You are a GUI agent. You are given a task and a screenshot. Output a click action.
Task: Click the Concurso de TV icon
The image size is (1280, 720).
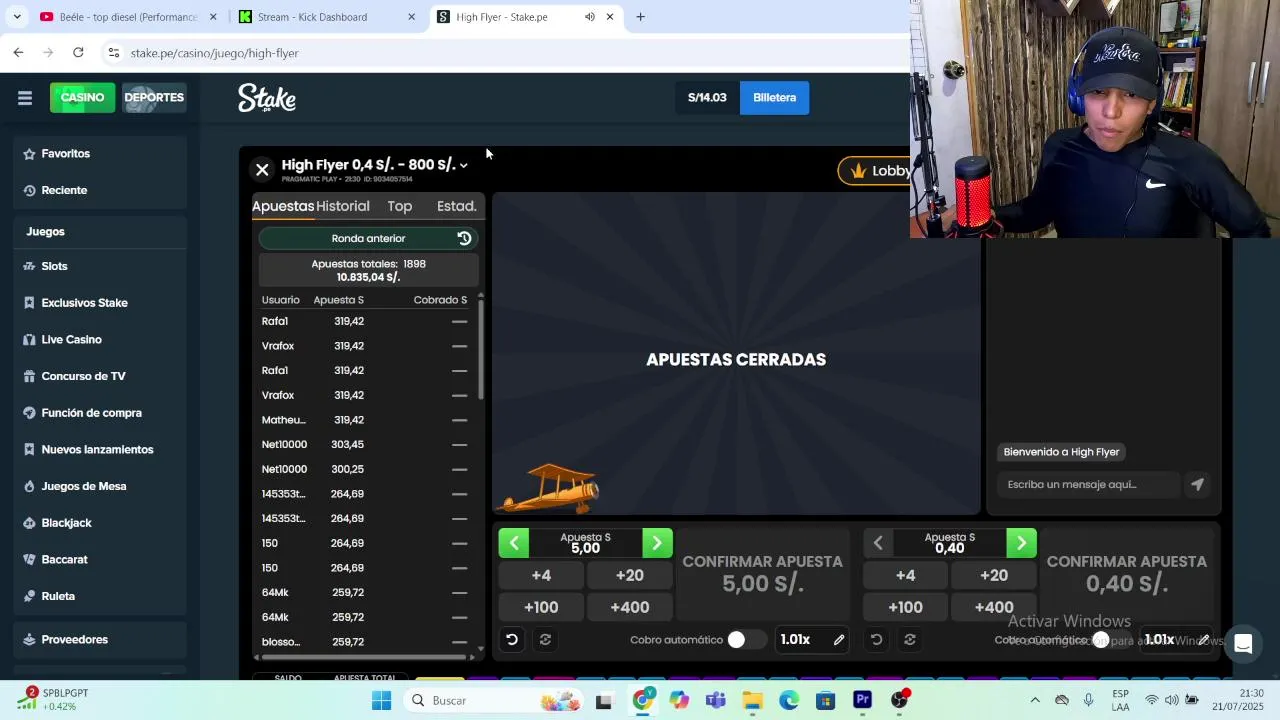[x=29, y=376]
